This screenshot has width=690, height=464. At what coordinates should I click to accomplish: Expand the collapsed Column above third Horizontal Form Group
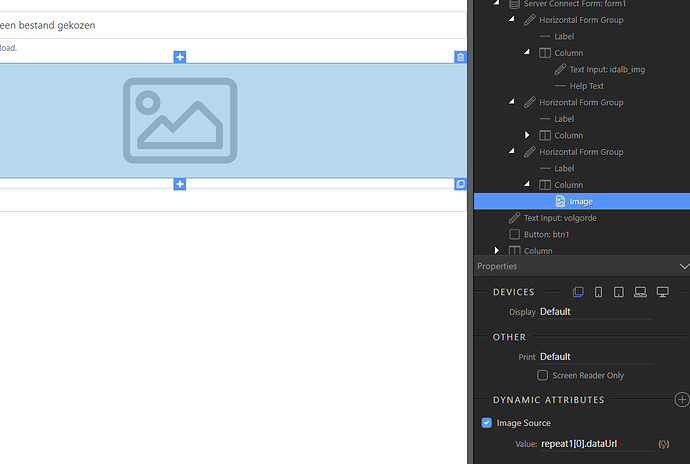[527, 135]
